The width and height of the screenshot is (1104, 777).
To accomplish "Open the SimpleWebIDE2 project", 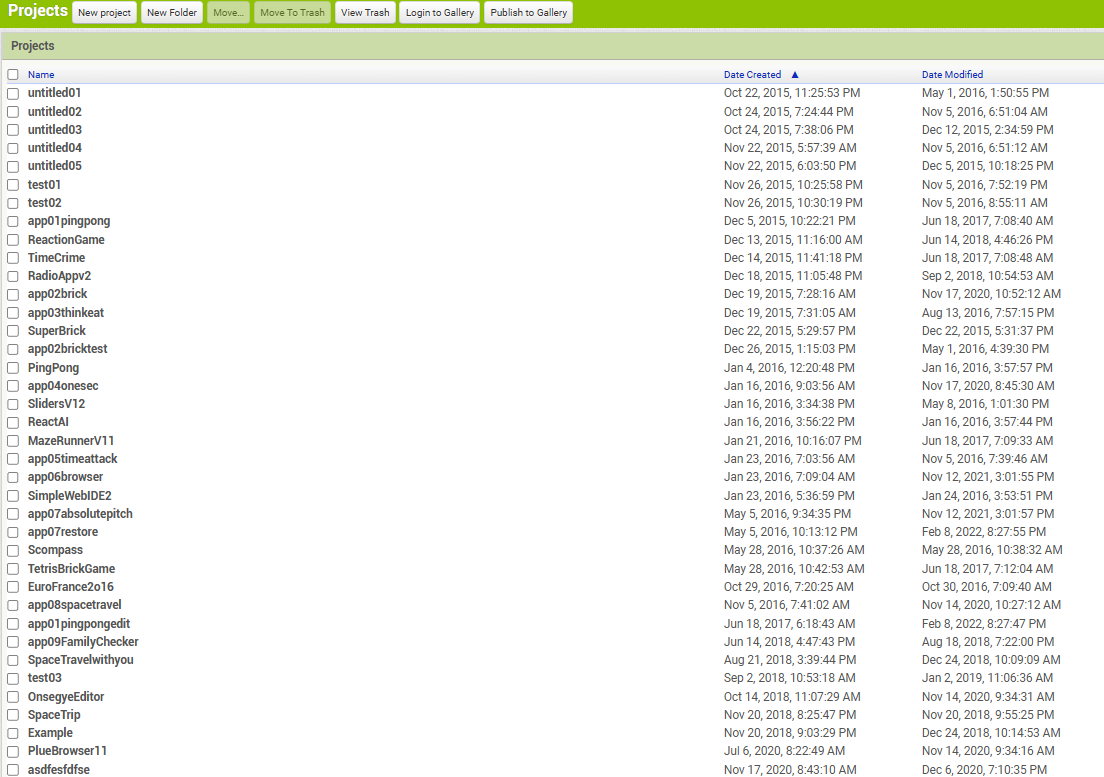I will click(69, 495).
